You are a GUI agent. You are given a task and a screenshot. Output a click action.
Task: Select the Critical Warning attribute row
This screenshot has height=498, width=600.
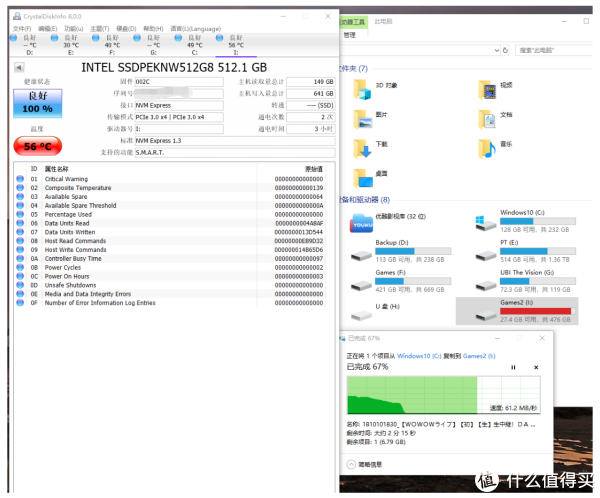click(x=170, y=179)
